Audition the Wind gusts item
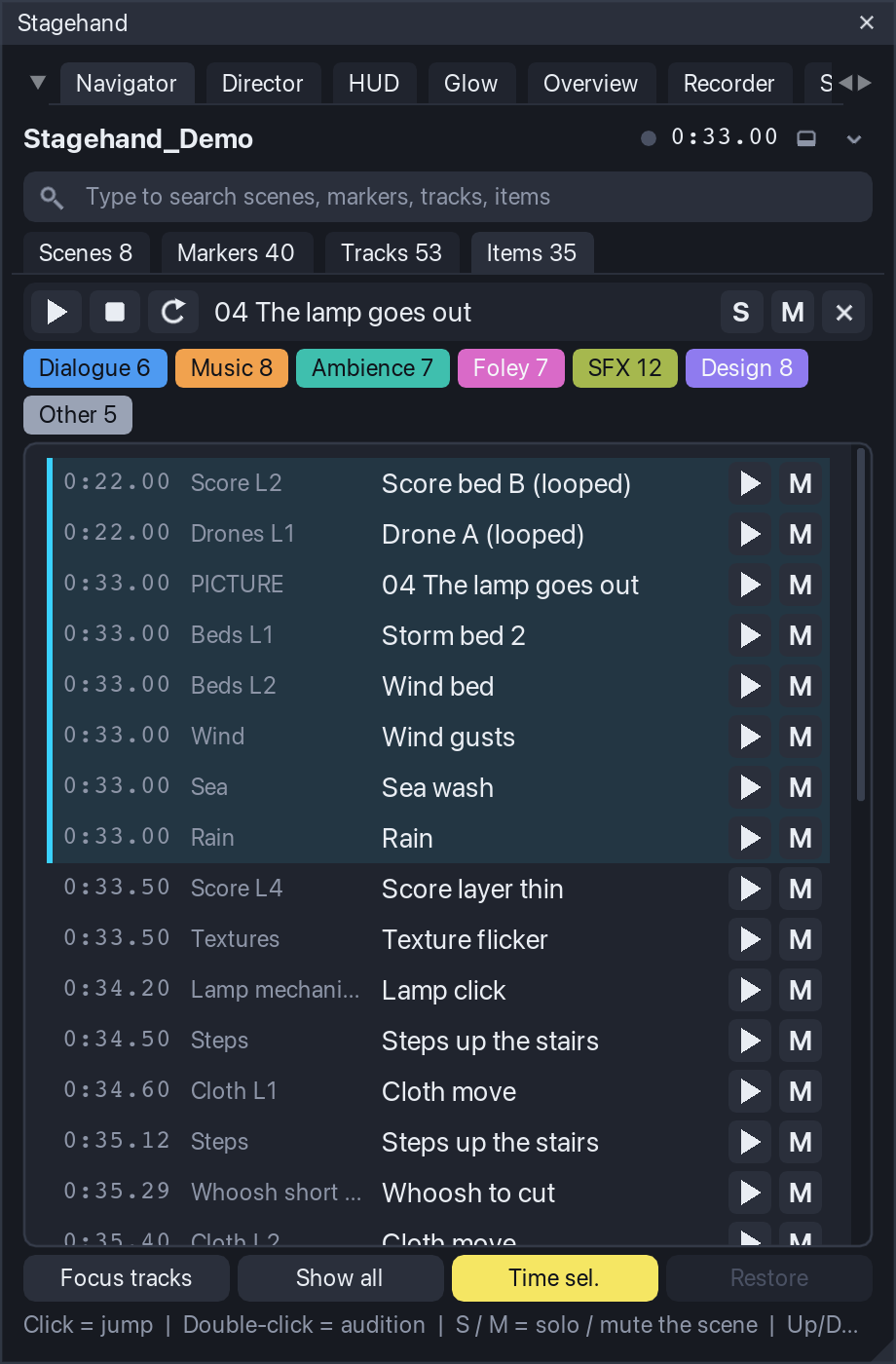 (750, 737)
